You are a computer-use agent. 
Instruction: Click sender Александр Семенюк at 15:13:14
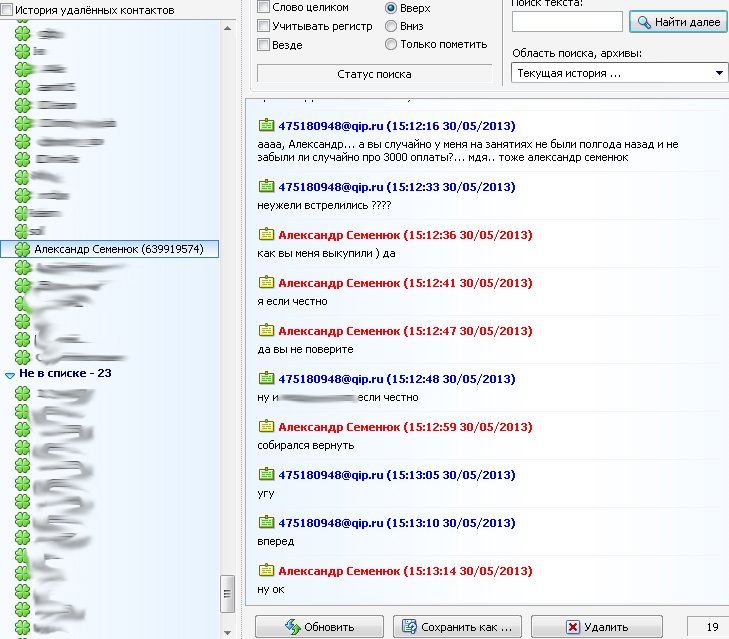339,571
